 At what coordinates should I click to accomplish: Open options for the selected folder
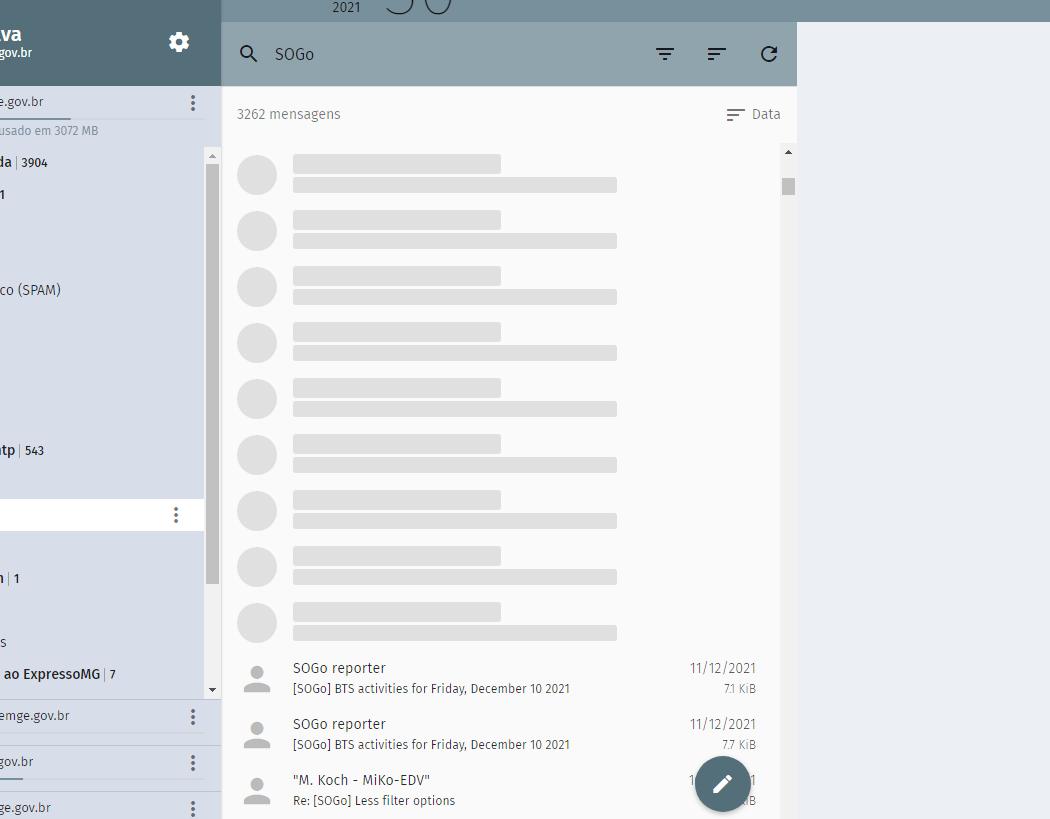click(176, 515)
